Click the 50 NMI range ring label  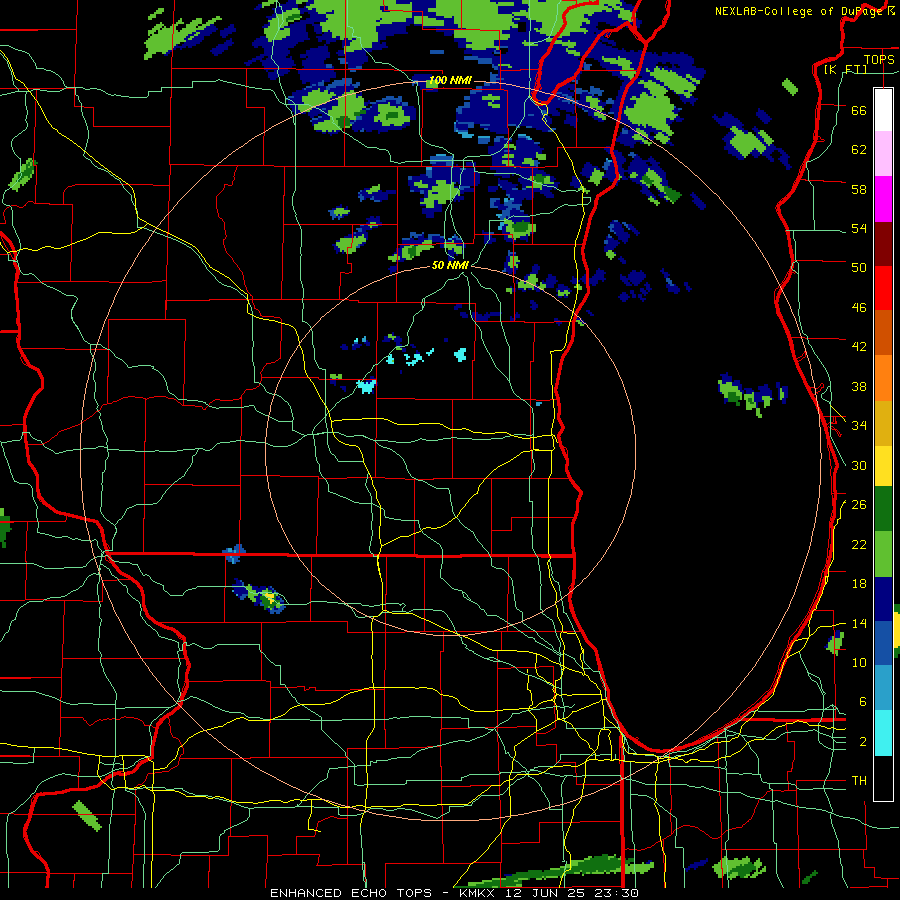[x=450, y=265]
